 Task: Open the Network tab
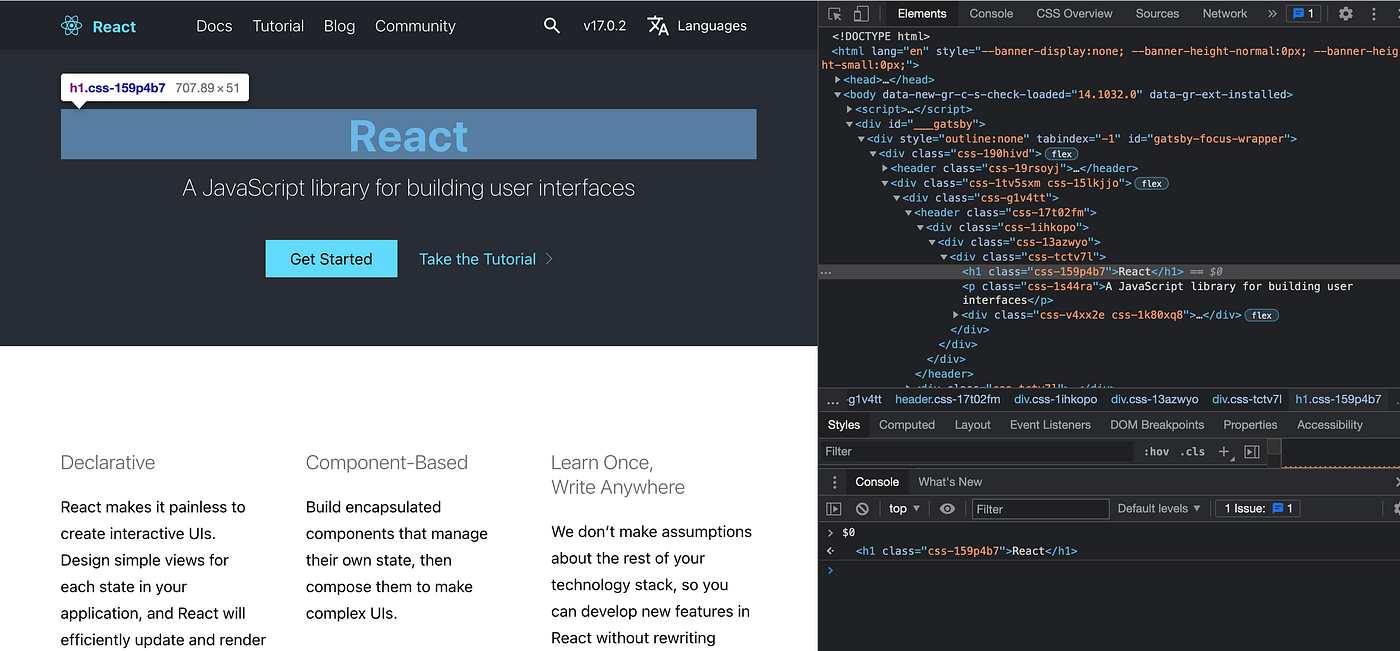point(1225,14)
